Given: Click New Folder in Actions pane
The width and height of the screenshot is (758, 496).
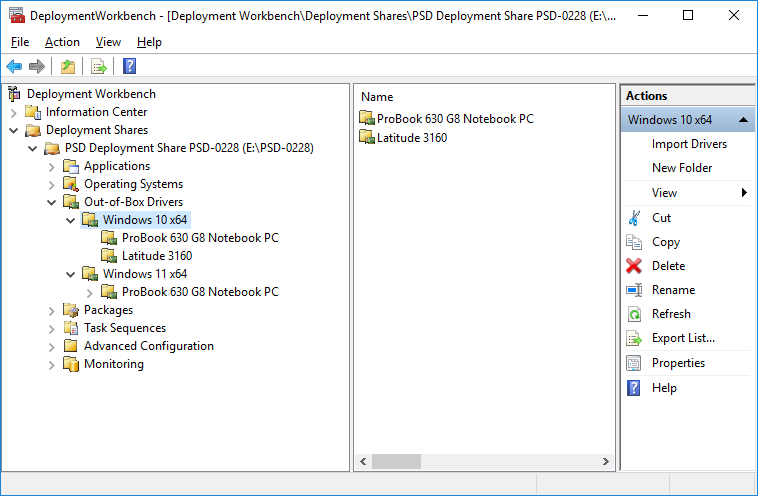Looking at the screenshot, I should [x=681, y=168].
